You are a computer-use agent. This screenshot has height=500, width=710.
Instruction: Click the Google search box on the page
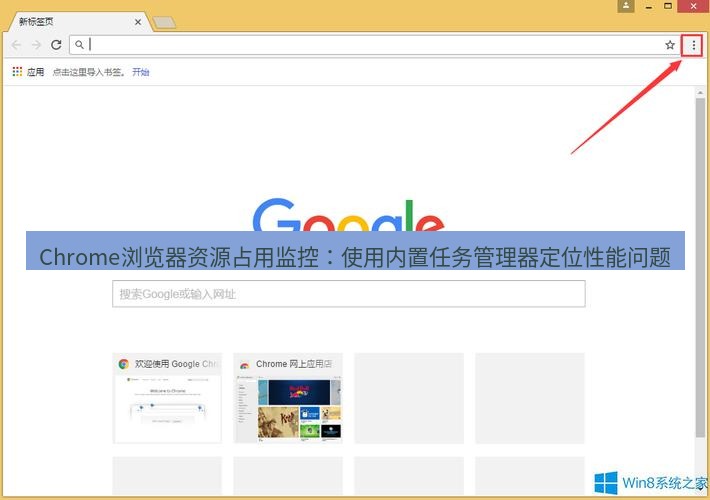click(x=349, y=294)
